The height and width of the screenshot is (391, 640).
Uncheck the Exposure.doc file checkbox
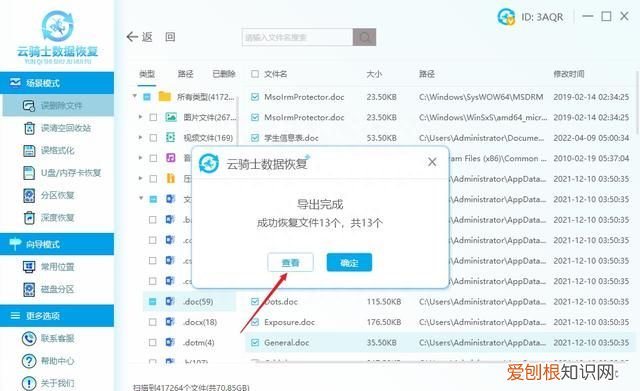tap(255, 322)
